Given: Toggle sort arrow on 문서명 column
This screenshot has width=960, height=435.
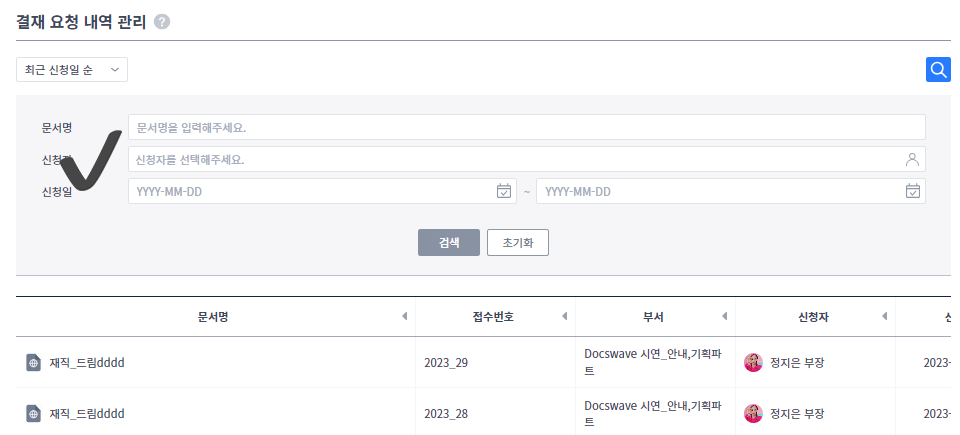Looking at the screenshot, I should pyautogui.click(x=404, y=316).
